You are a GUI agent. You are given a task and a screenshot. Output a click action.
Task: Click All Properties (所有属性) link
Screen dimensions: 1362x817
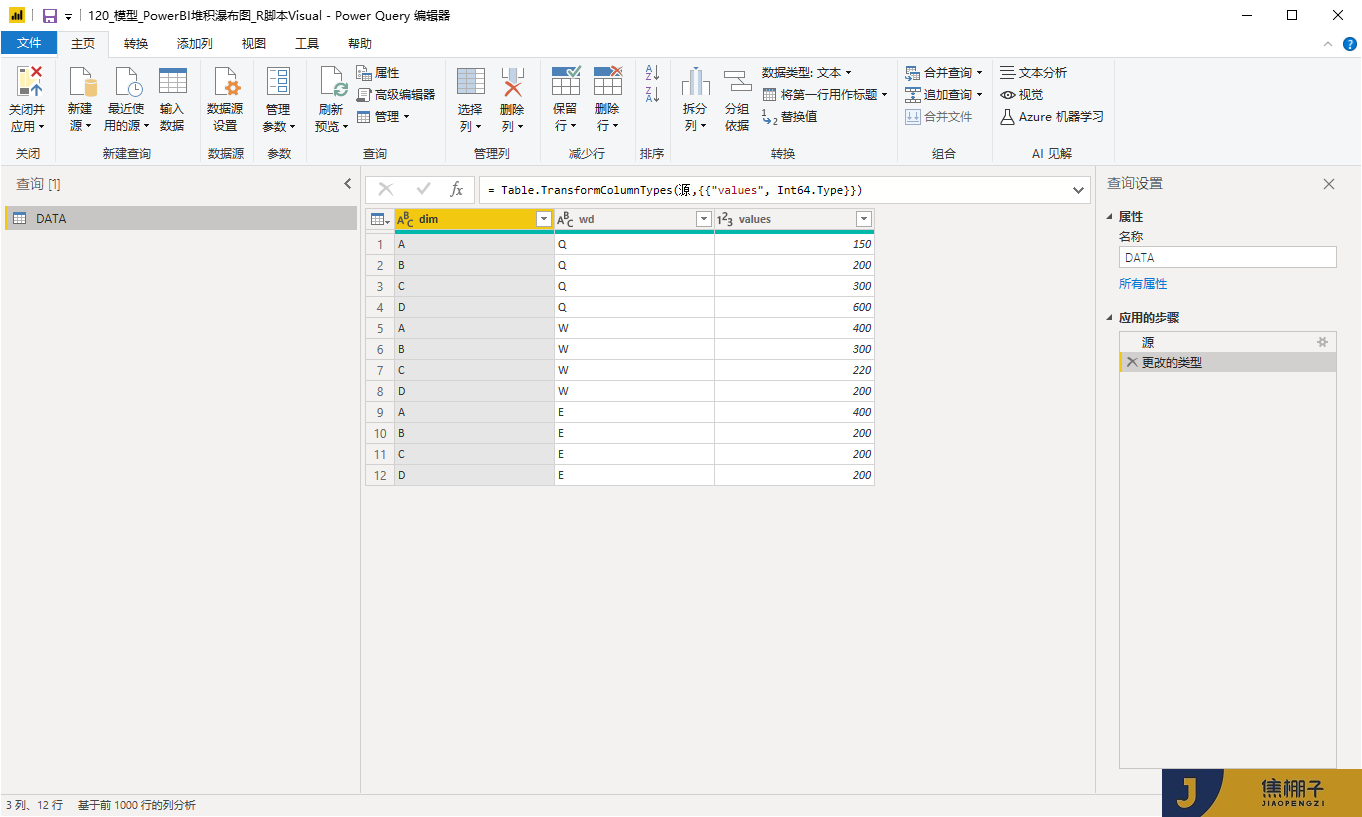pos(1143,284)
